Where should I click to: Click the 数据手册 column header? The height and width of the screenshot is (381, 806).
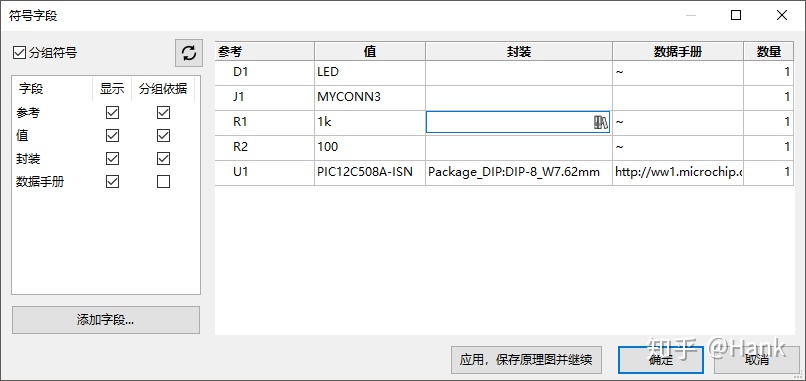(677, 51)
